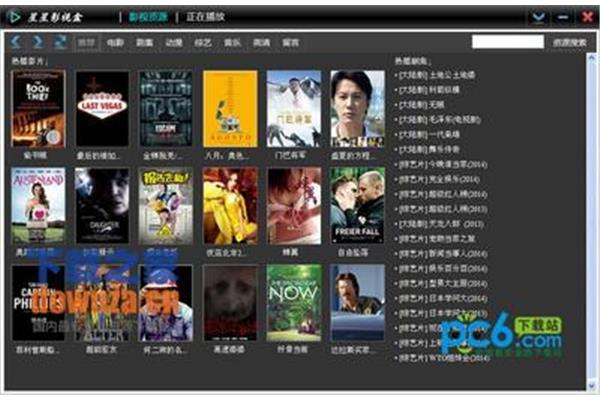Open the 舞乐传奇 series link
This screenshot has width=600, height=400.
[429, 149]
